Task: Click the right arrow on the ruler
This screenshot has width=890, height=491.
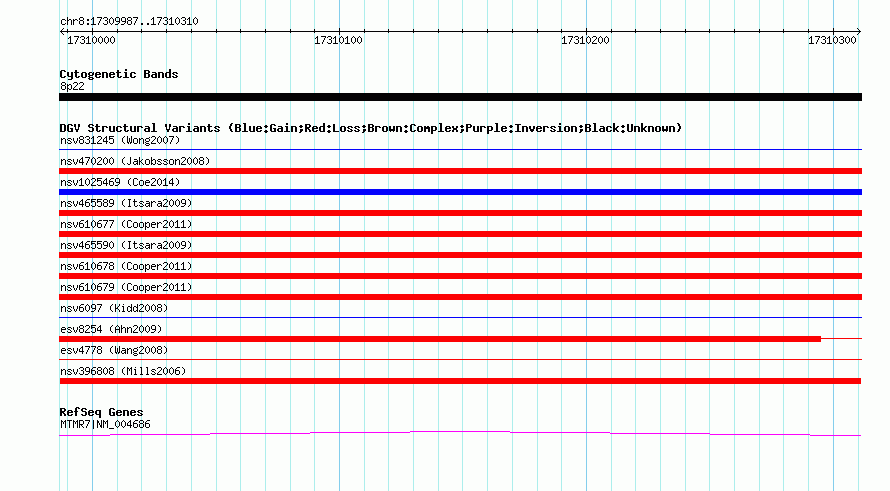Action: click(x=859, y=32)
